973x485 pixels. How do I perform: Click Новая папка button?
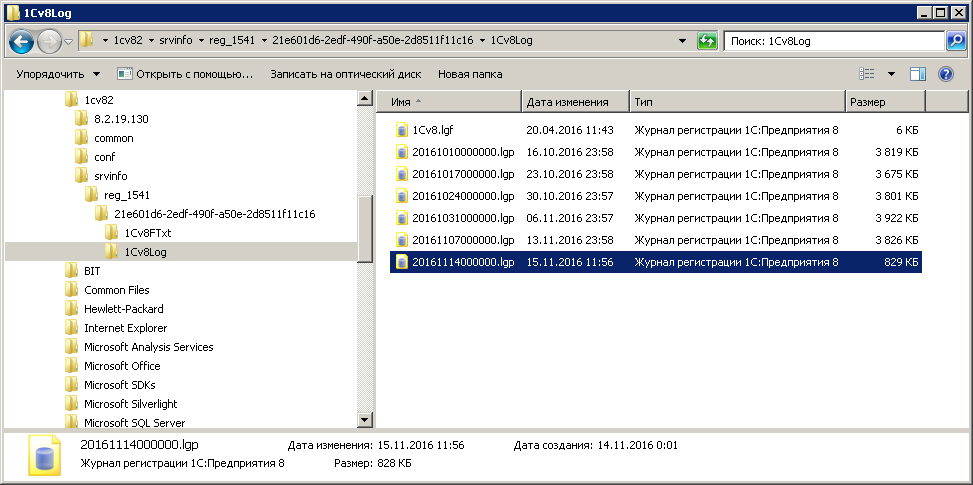point(470,74)
